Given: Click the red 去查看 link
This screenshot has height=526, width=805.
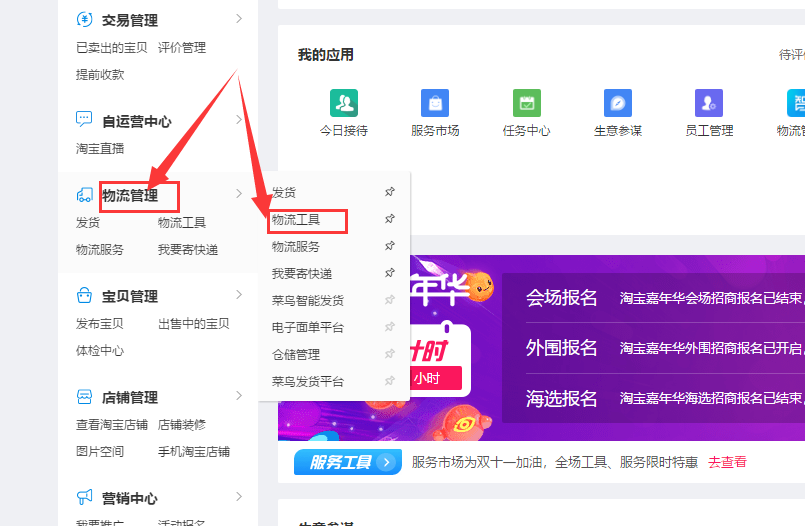Looking at the screenshot, I should pos(727,462).
